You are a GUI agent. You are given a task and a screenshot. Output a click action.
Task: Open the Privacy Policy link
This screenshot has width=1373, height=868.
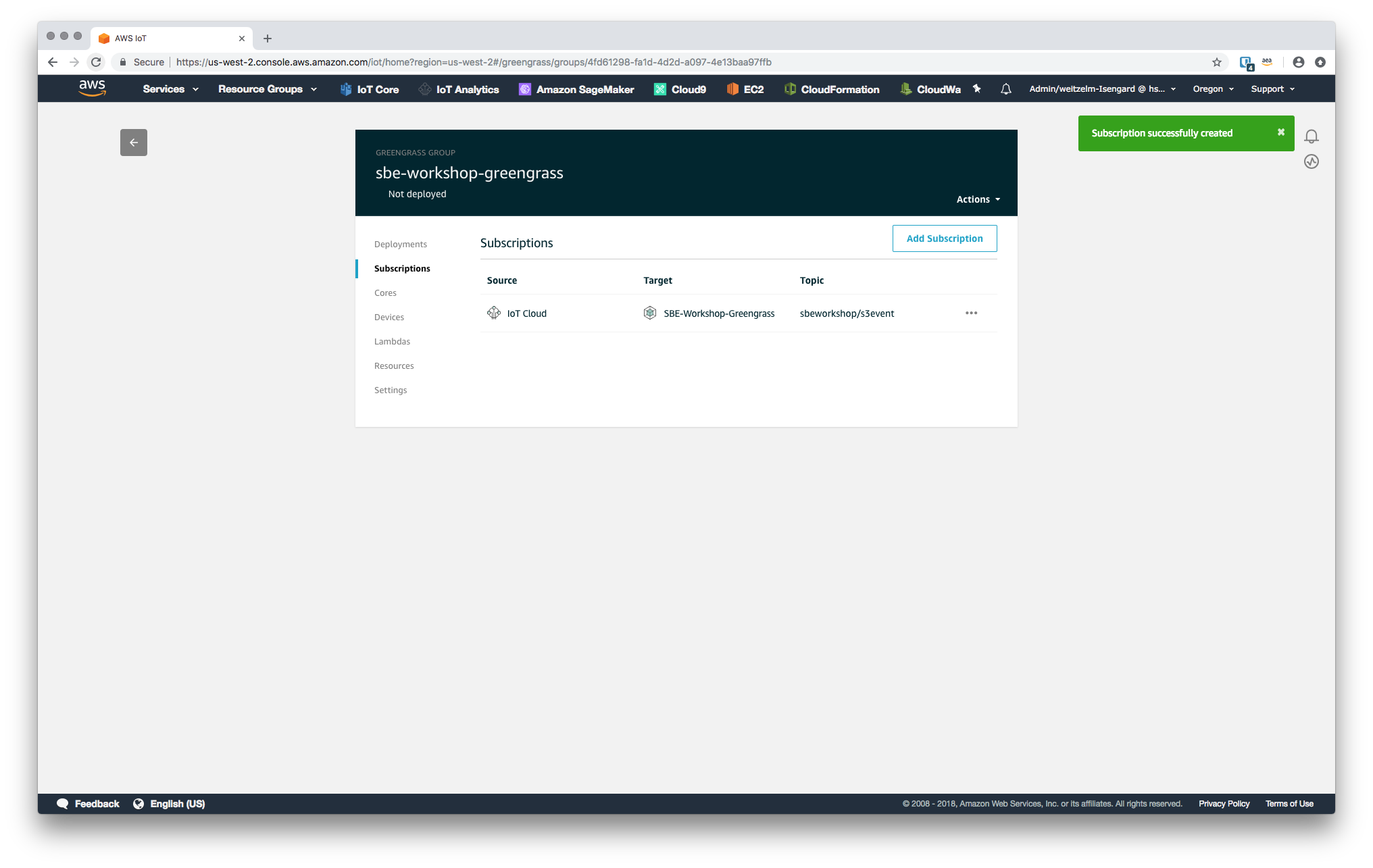pos(1224,803)
